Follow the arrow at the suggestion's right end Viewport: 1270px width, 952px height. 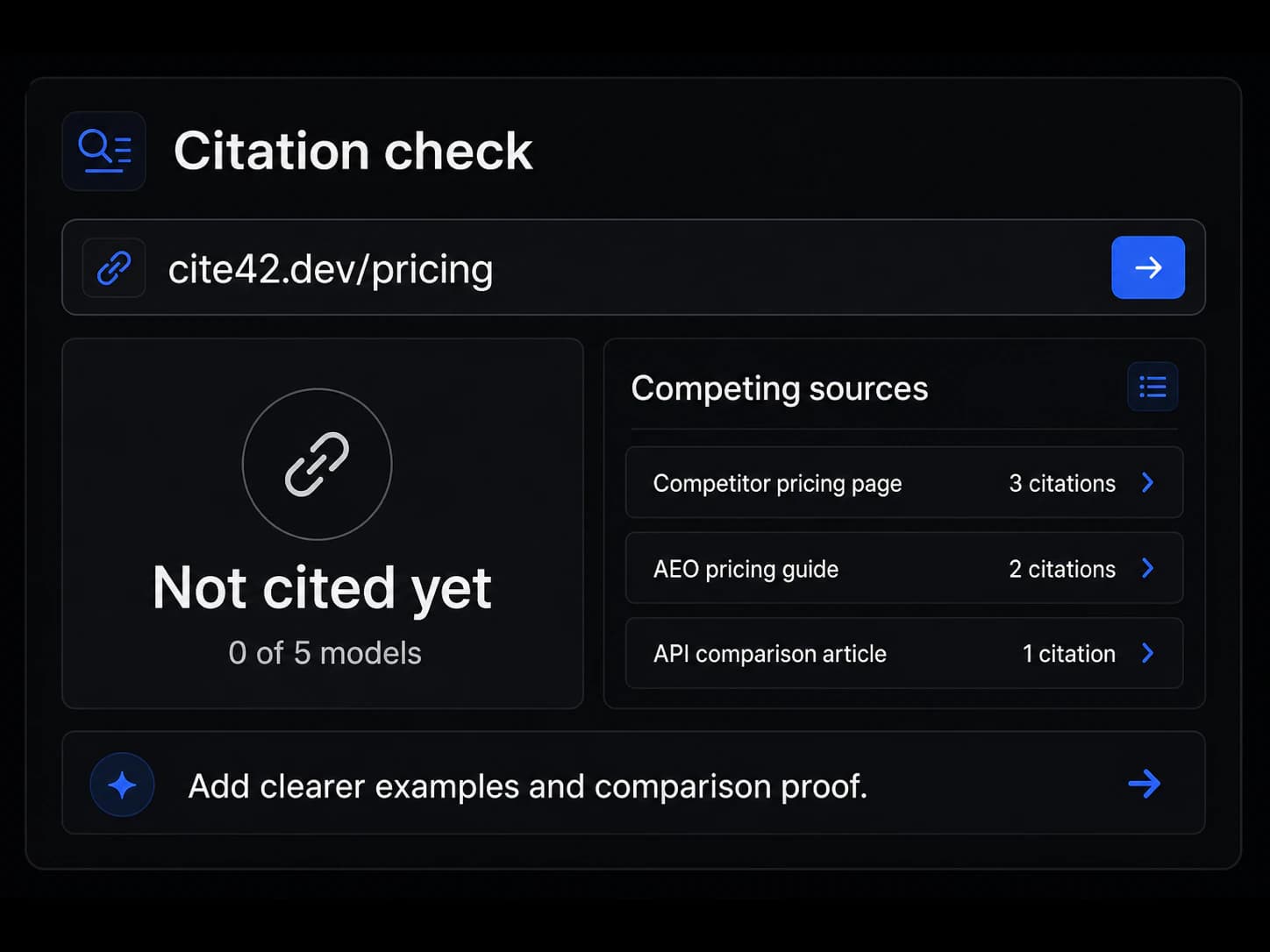[1145, 784]
